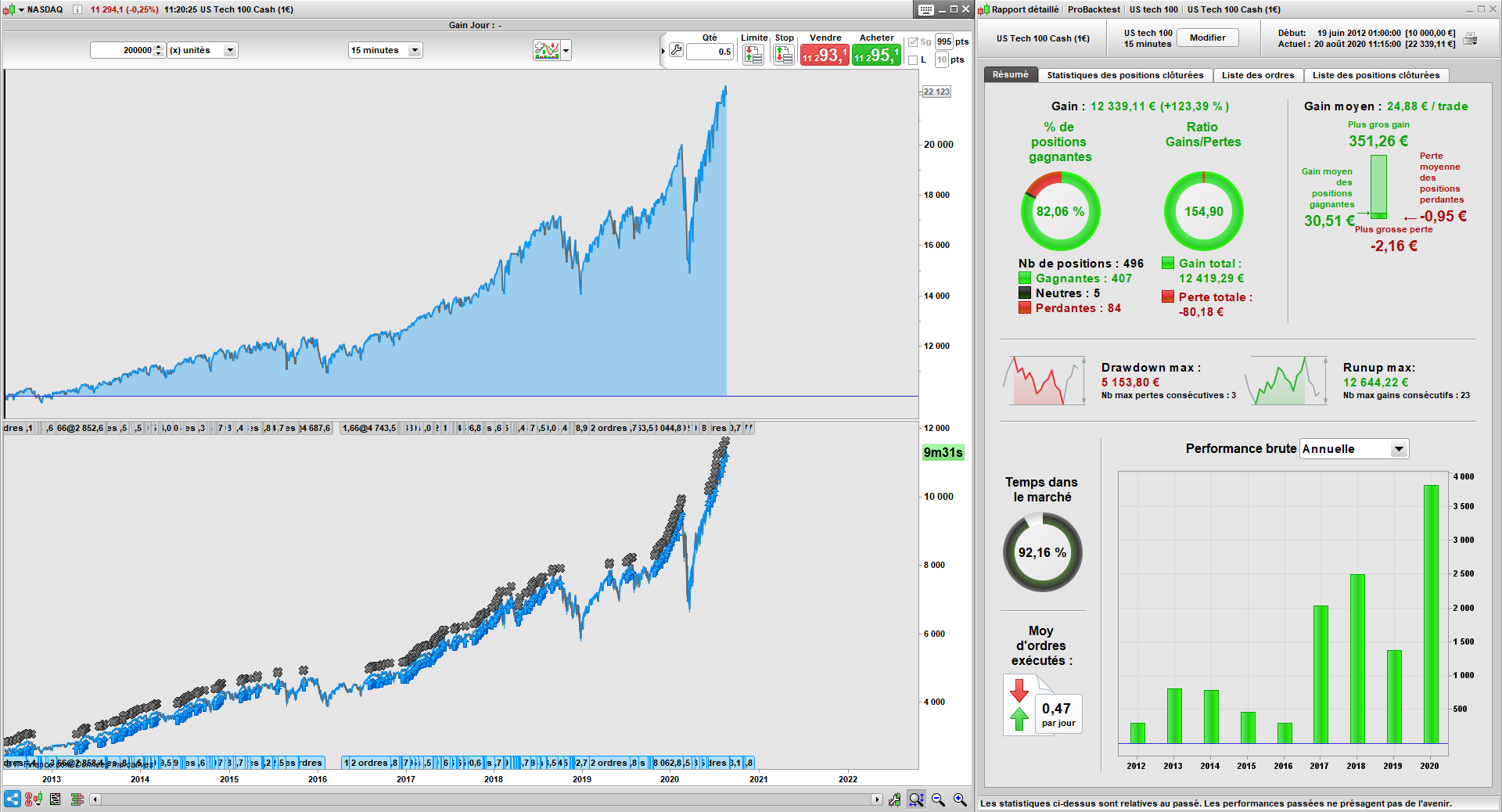Screen dimensions: 1502x812
Task: Click the Qté quantity field
Action: (710, 52)
